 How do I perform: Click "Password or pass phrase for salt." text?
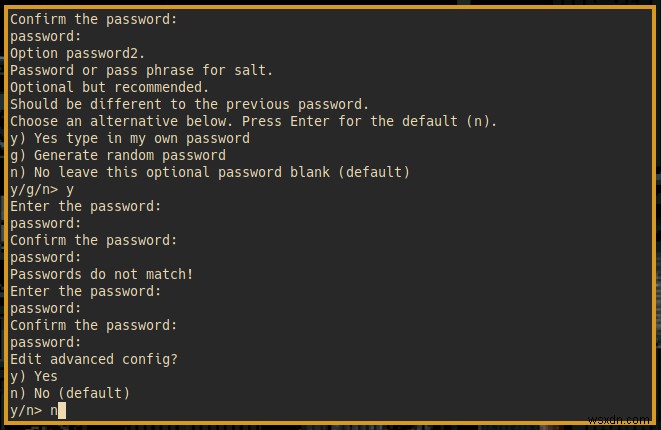[x=140, y=70]
